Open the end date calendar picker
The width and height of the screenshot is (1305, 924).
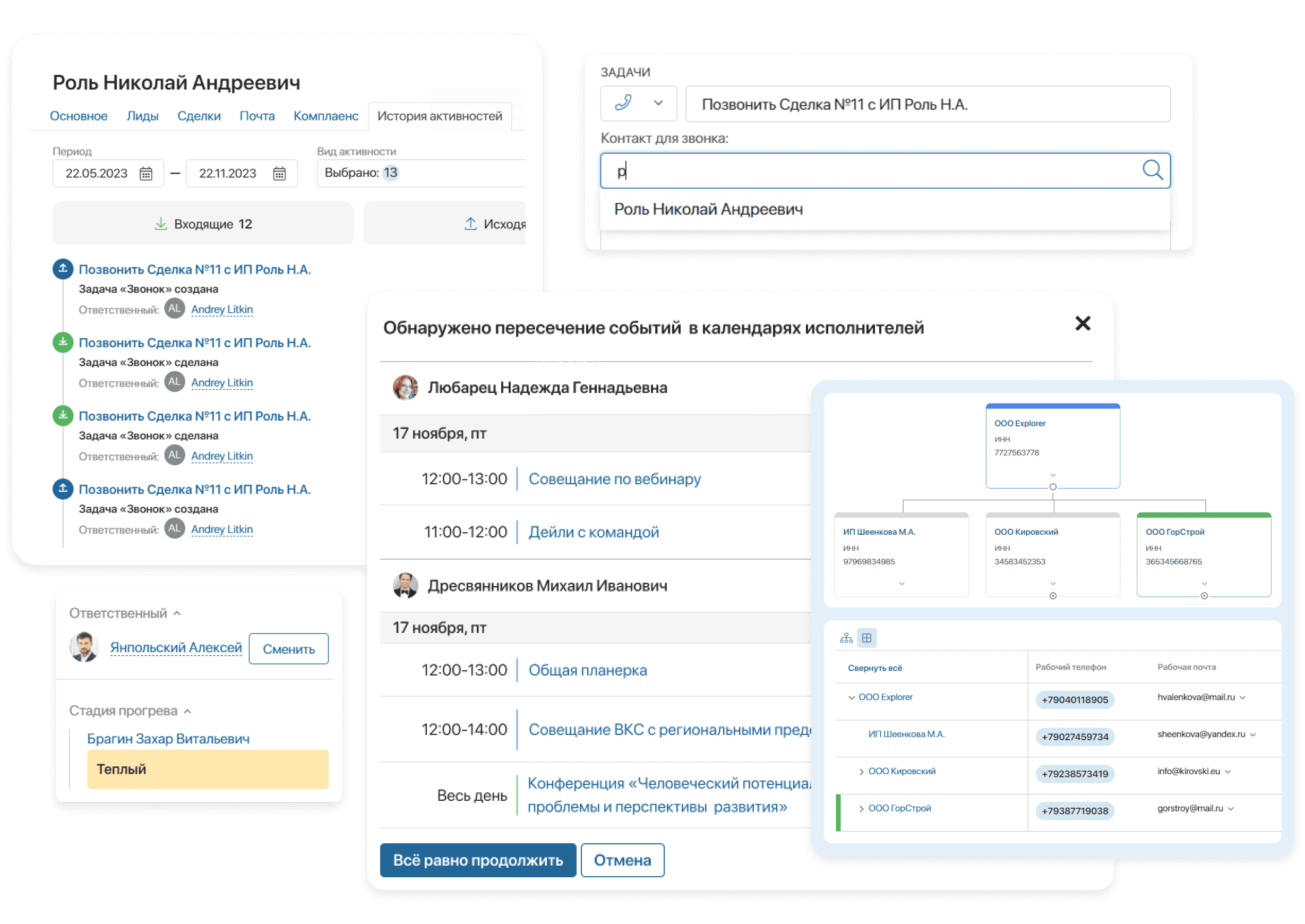[x=279, y=174]
